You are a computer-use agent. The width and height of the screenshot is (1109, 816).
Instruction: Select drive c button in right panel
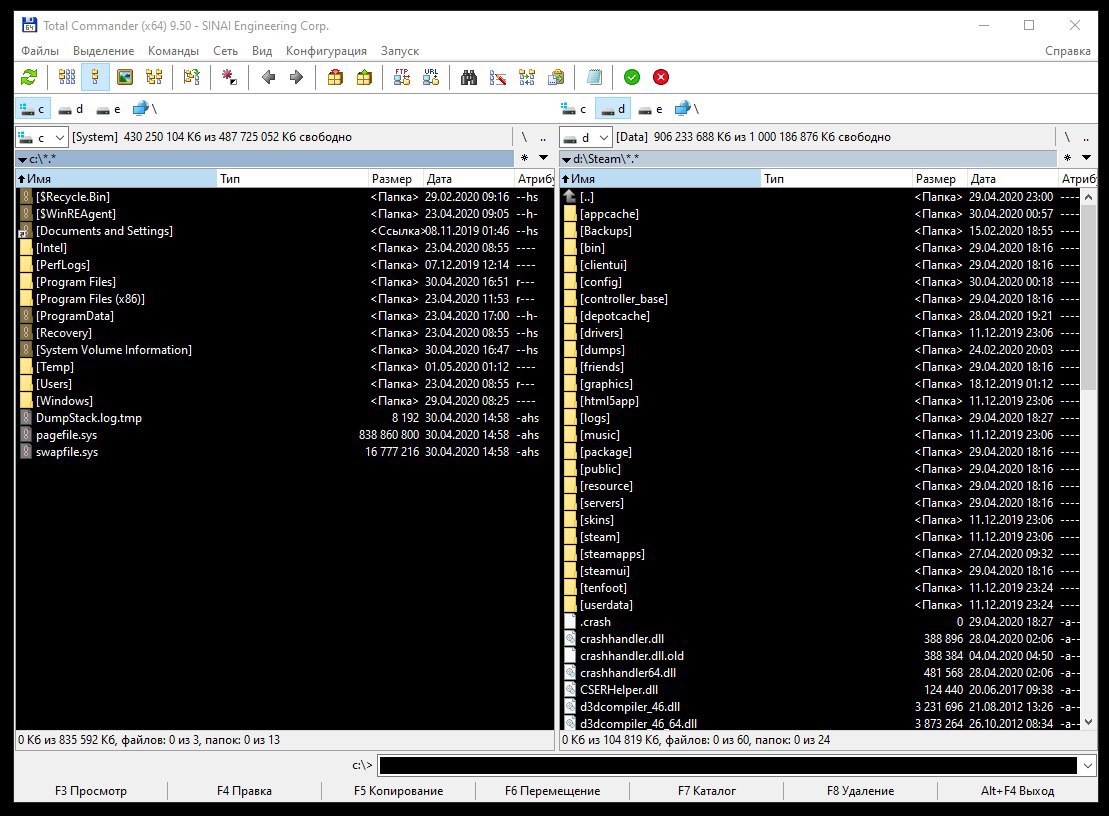574,109
